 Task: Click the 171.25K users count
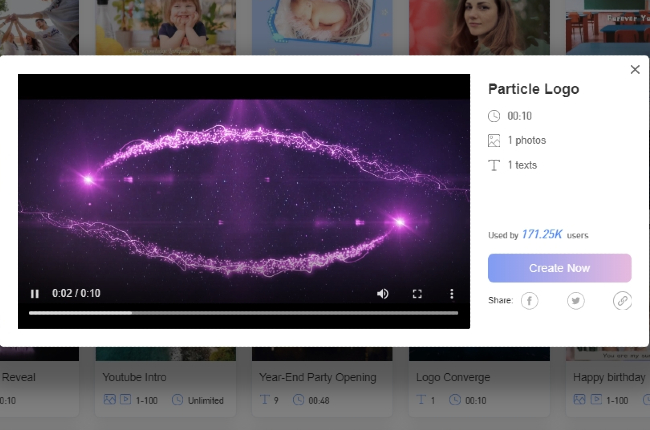(543, 235)
